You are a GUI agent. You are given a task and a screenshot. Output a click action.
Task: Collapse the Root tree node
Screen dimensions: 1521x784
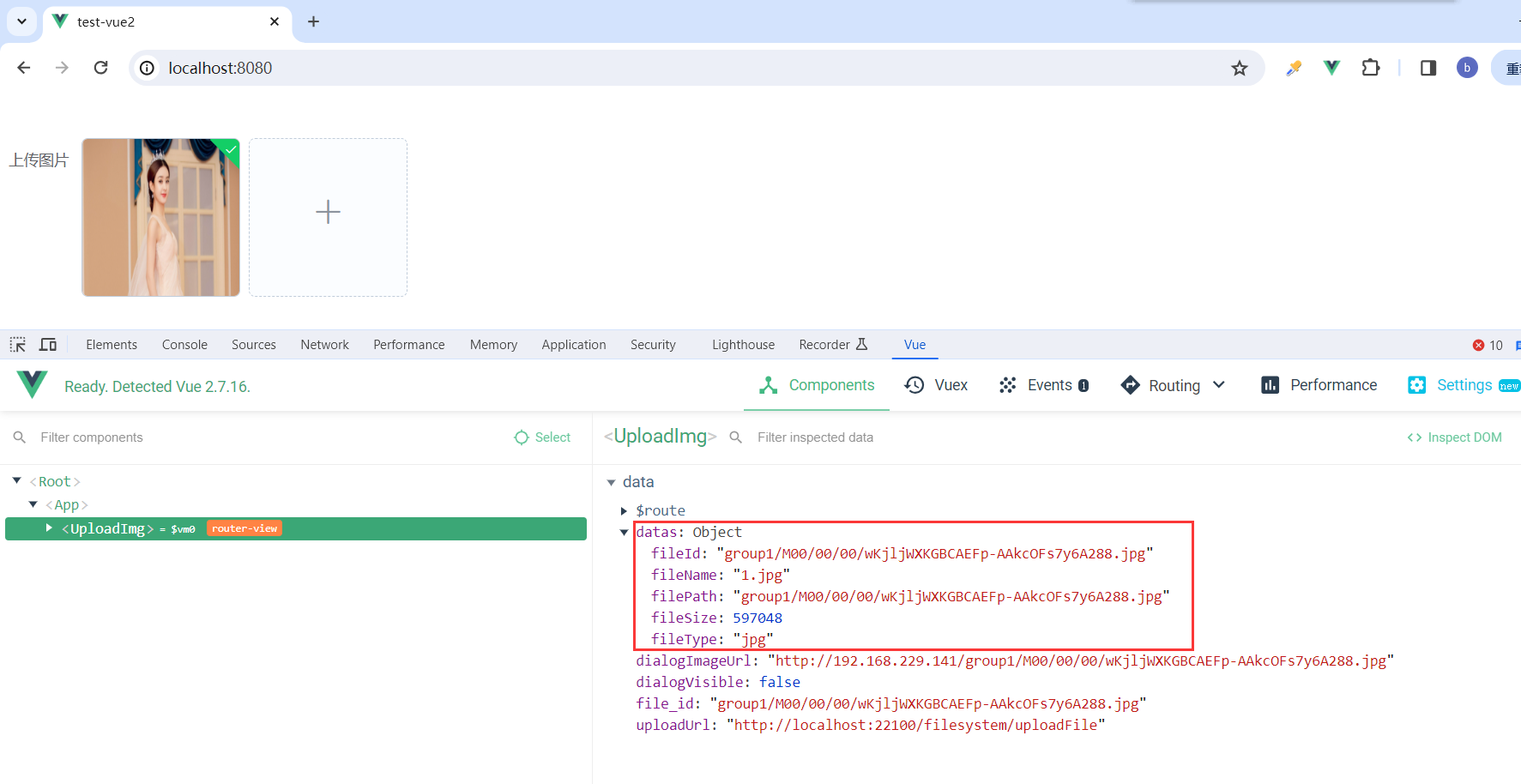(16, 481)
